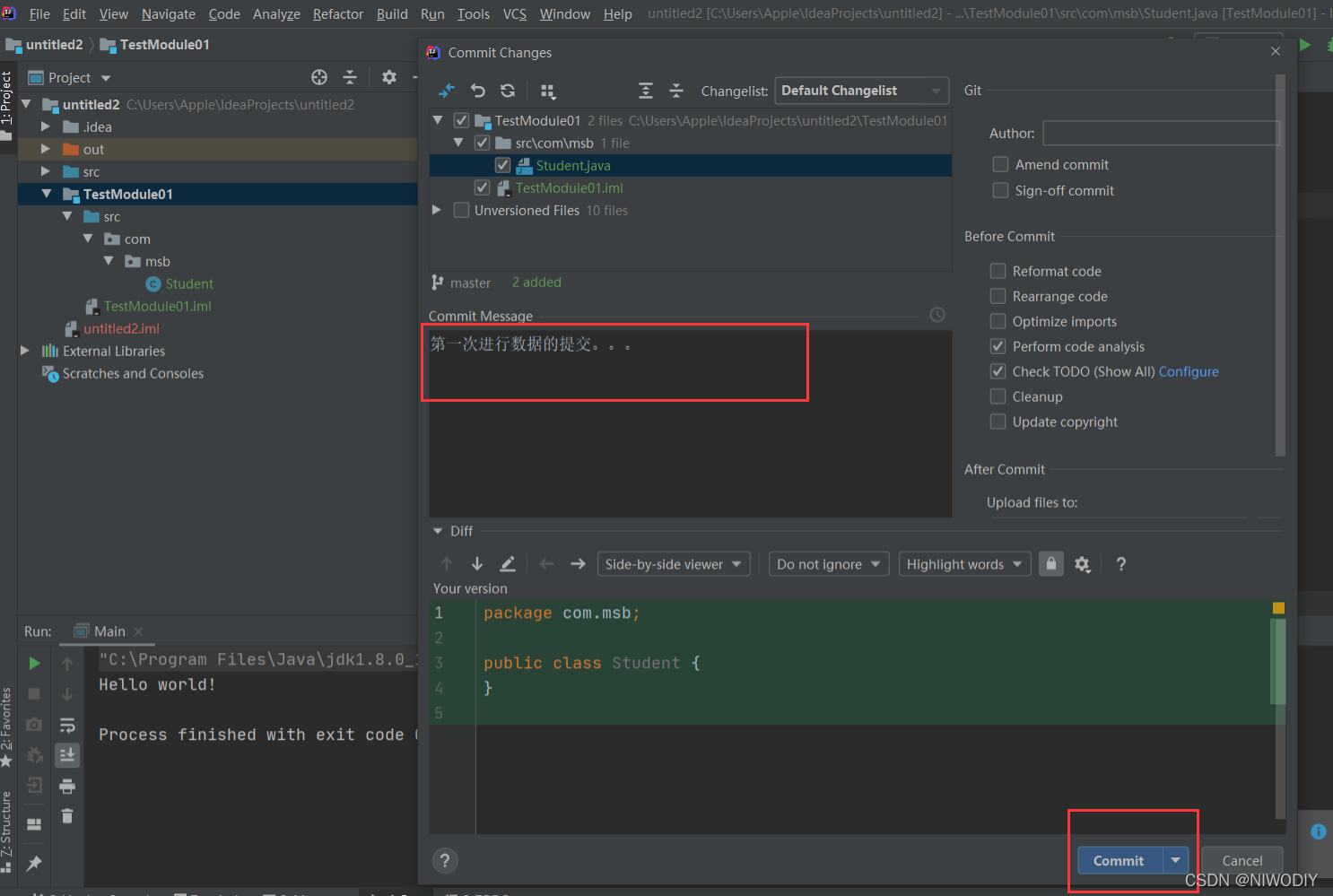Open the Navigate menu

tap(169, 13)
